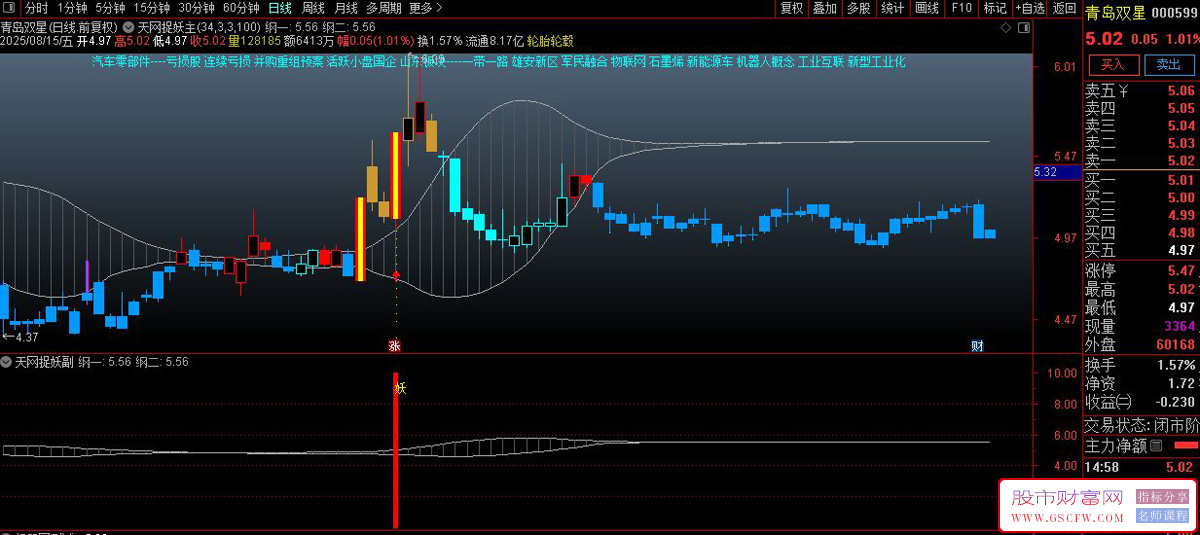This screenshot has height=535, width=1200.
Task: Add stock with +自选 button
Action: [x=1029, y=8]
